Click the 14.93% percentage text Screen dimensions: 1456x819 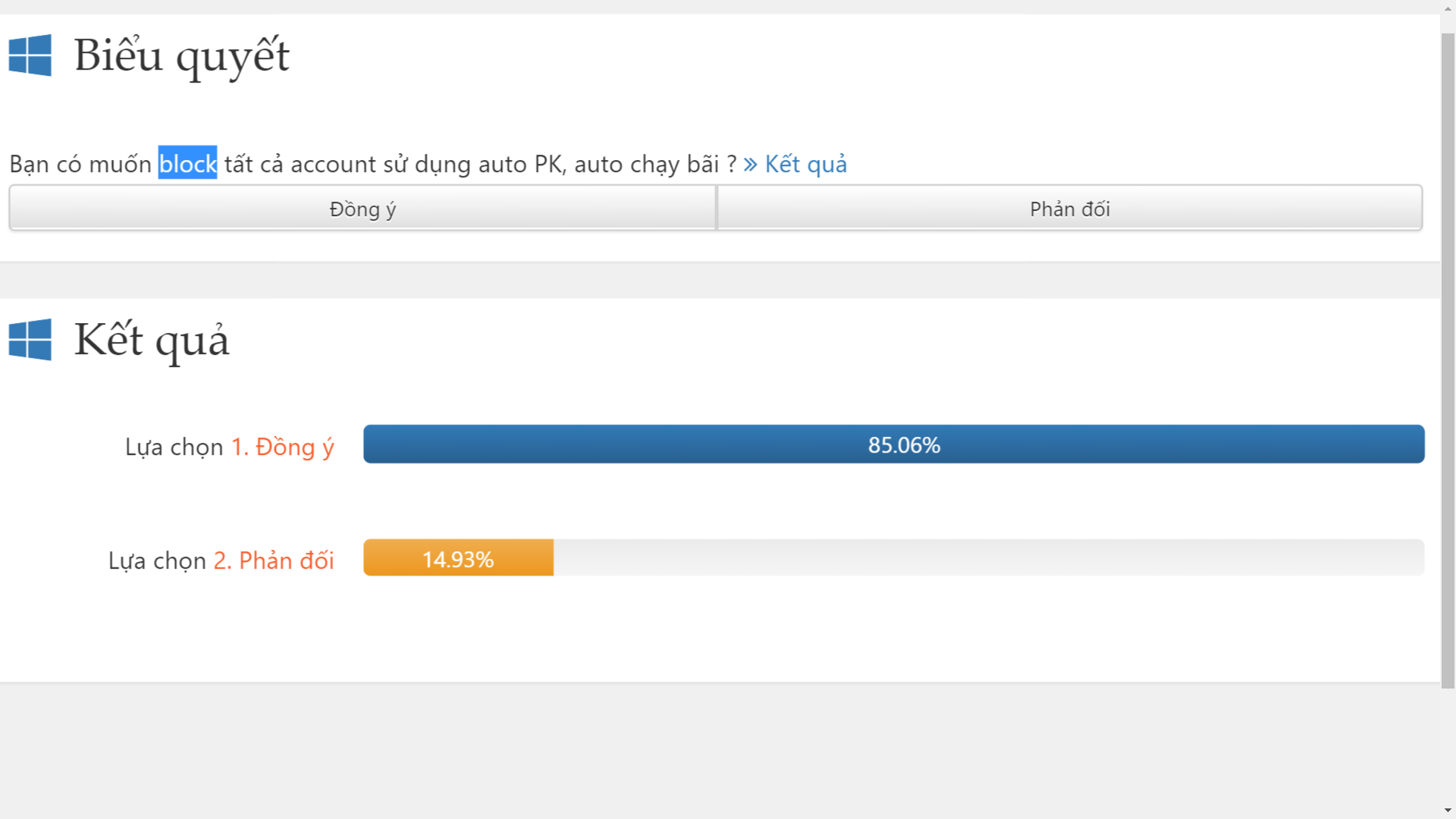pyautogui.click(x=458, y=560)
